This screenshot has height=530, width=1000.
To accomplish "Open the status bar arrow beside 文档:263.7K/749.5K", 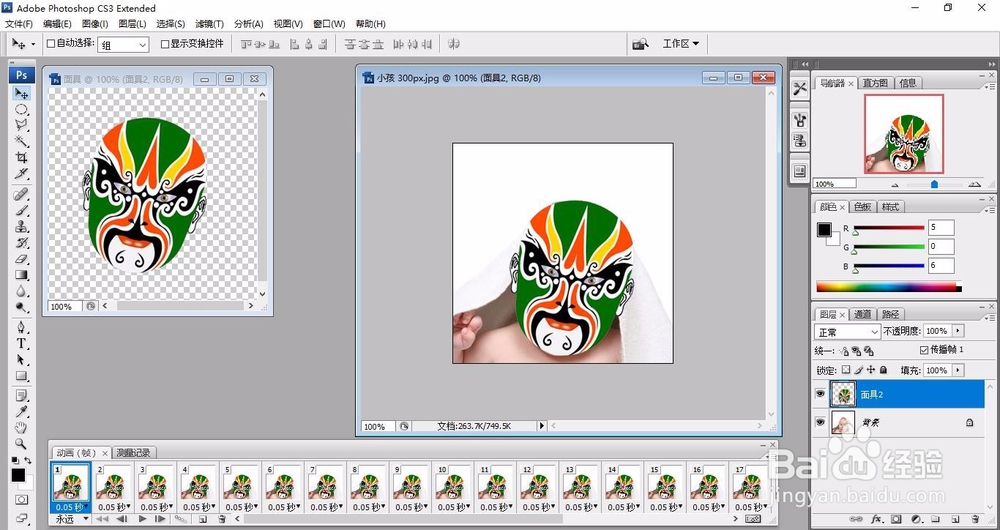I will (543, 425).
